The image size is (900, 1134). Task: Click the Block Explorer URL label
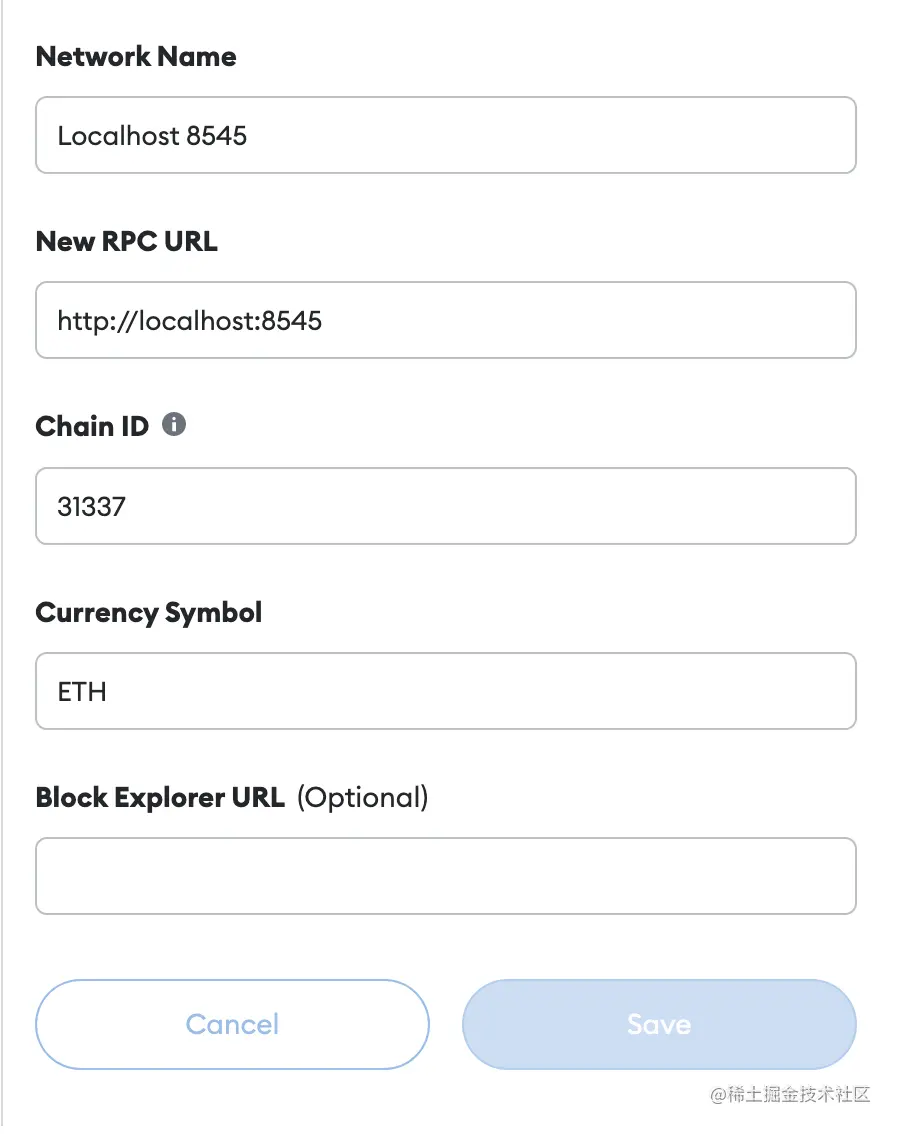[160, 797]
